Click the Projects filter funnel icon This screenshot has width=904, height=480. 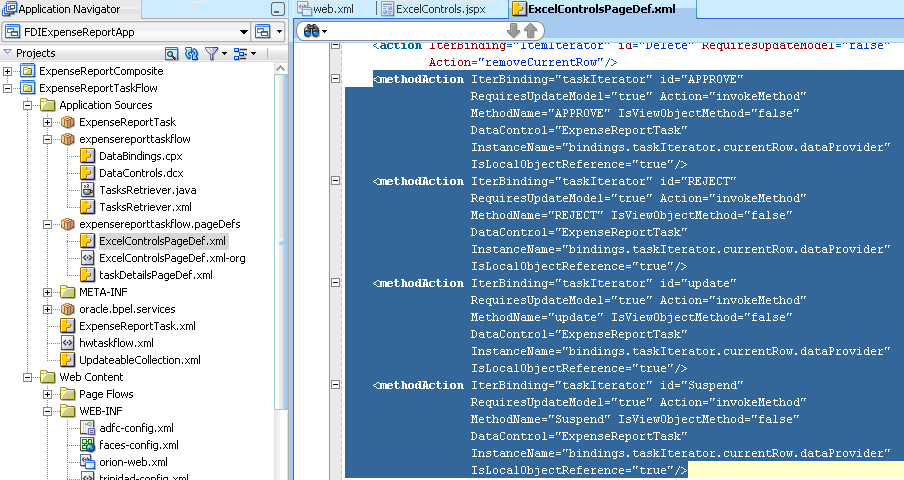[212, 54]
